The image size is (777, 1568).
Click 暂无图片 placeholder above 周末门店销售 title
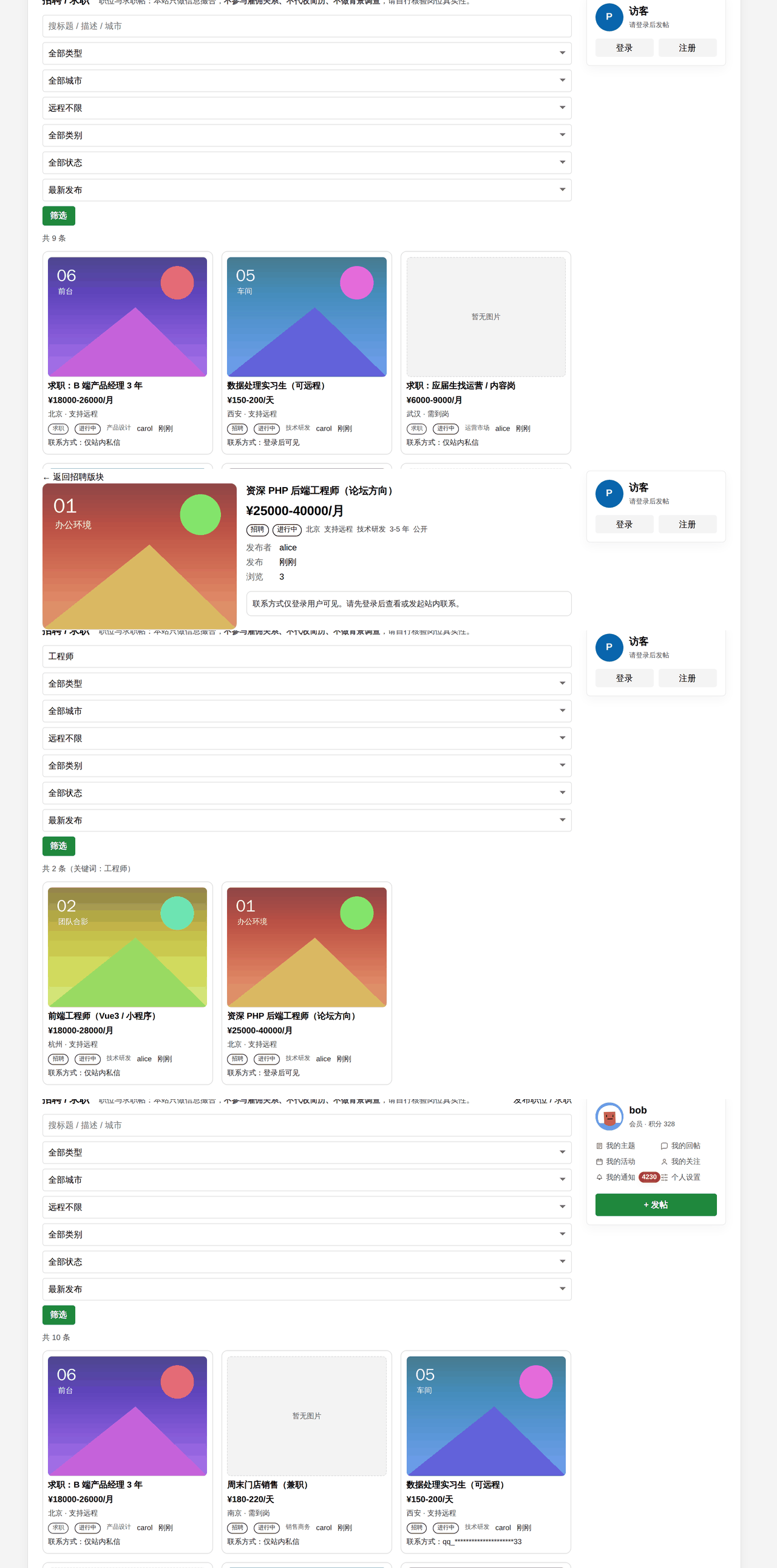point(307,1416)
